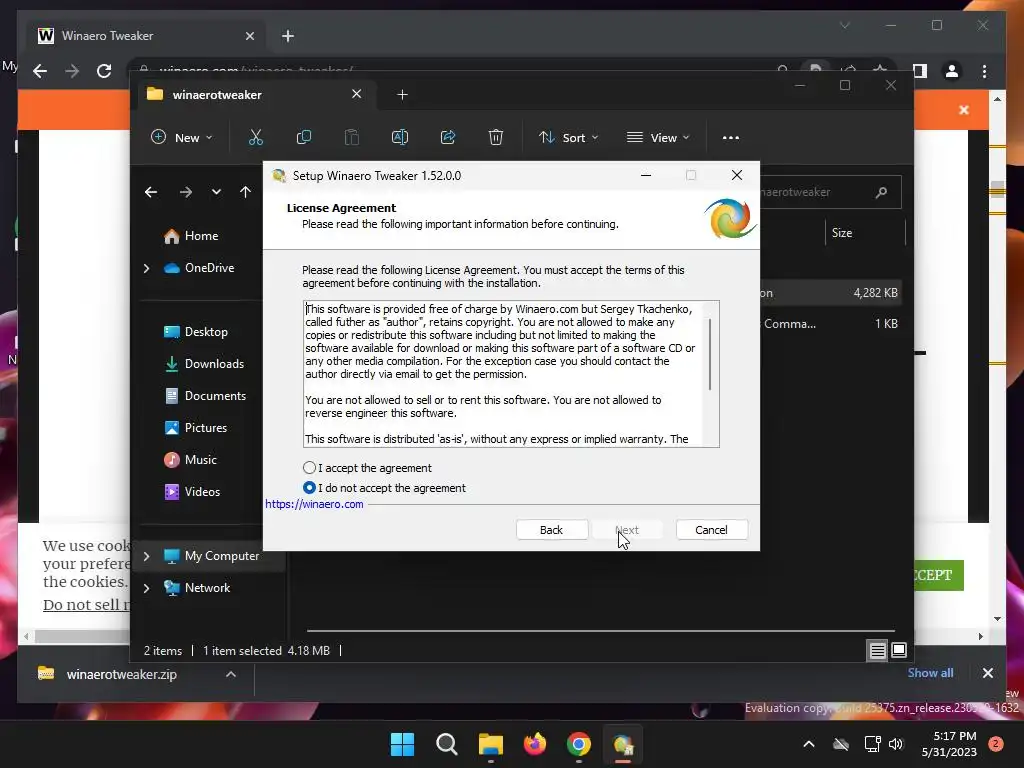This screenshot has width=1024, height=768.
Task: Open Downloads in the File Explorer sidebar
Action: click(203, 364)
